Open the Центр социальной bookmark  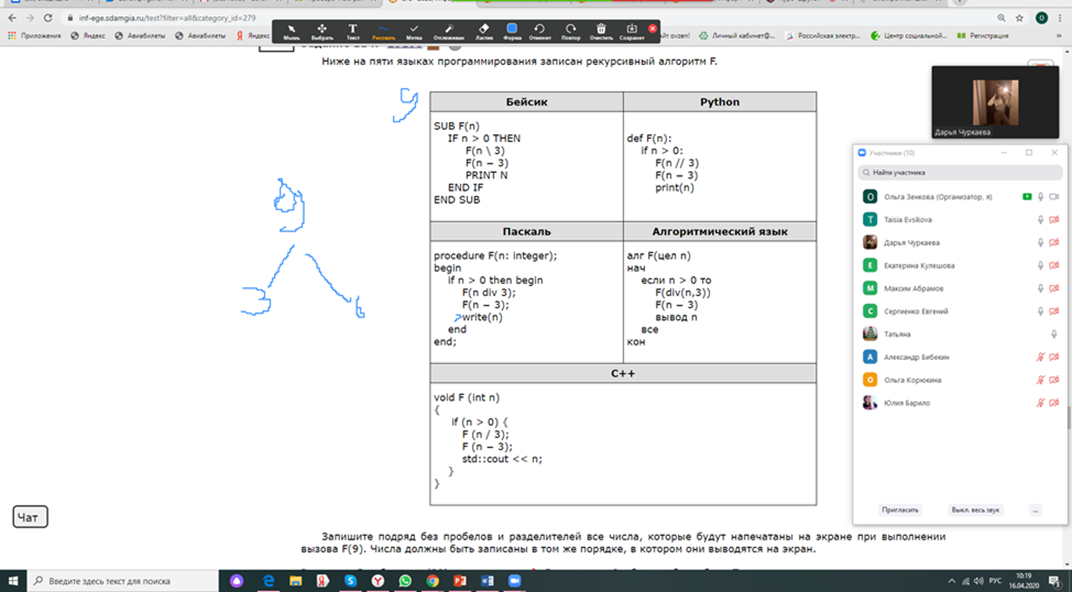(x=909, y=36)
